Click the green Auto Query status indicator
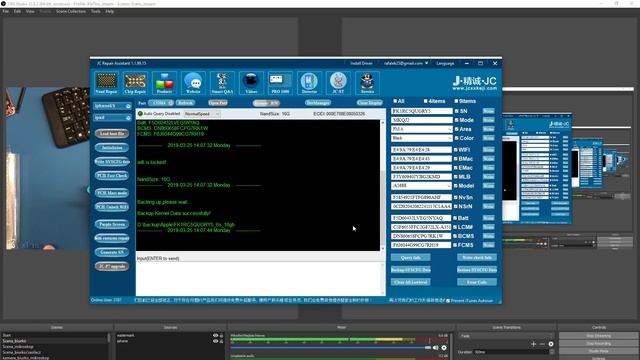This screenshot has width=640, height=360. [140, 114]
